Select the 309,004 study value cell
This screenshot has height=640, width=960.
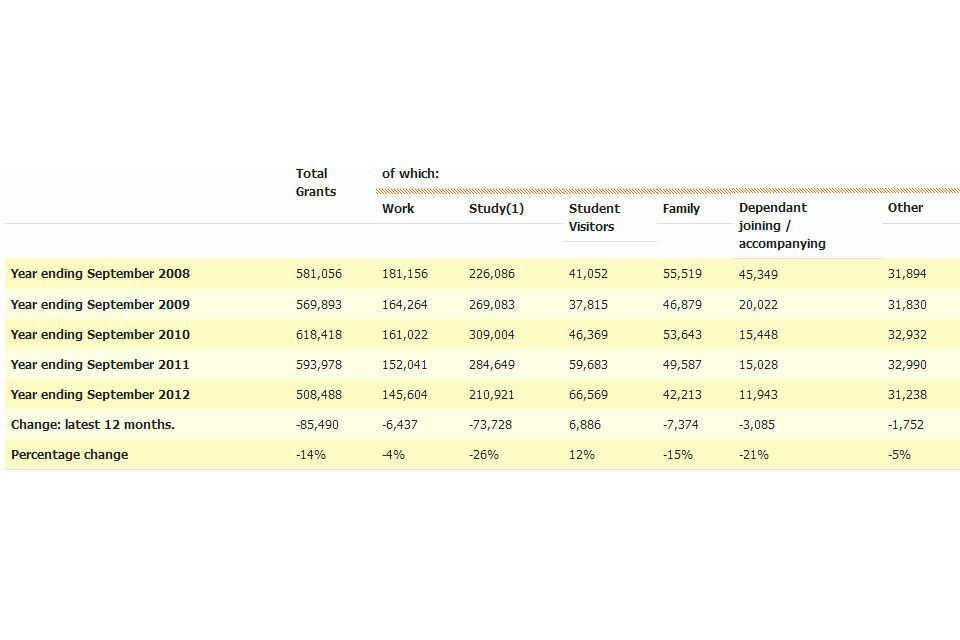(492, 334)
